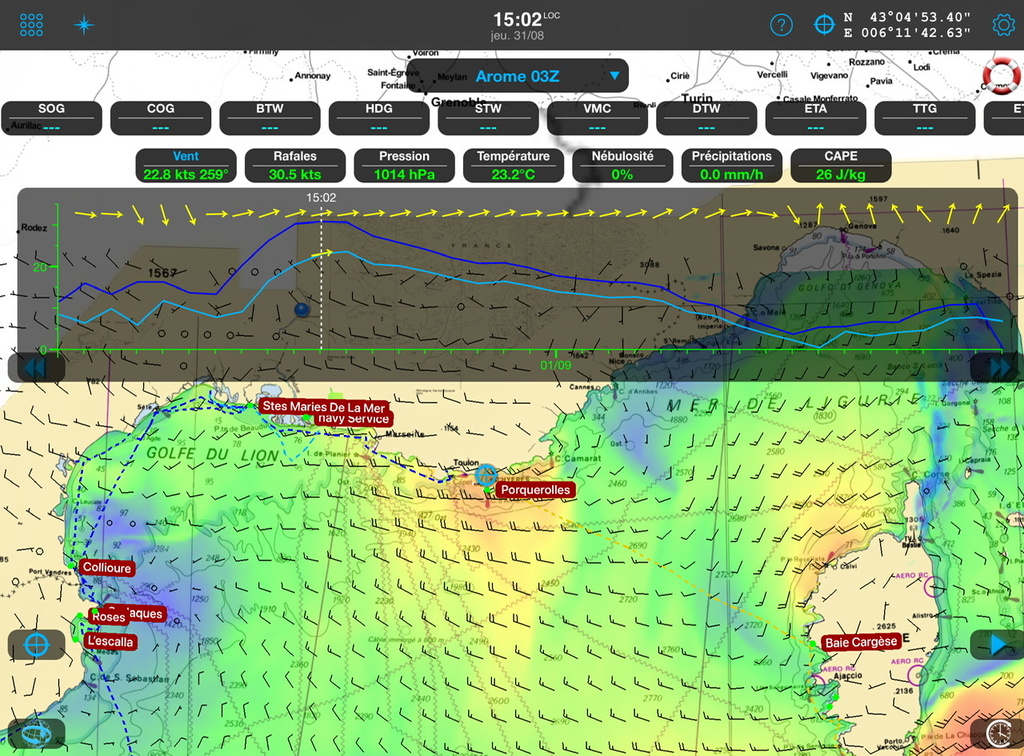Select the Nébulosité field
The width and height of the screenshot is (1024, 756).
pos(622,166)
